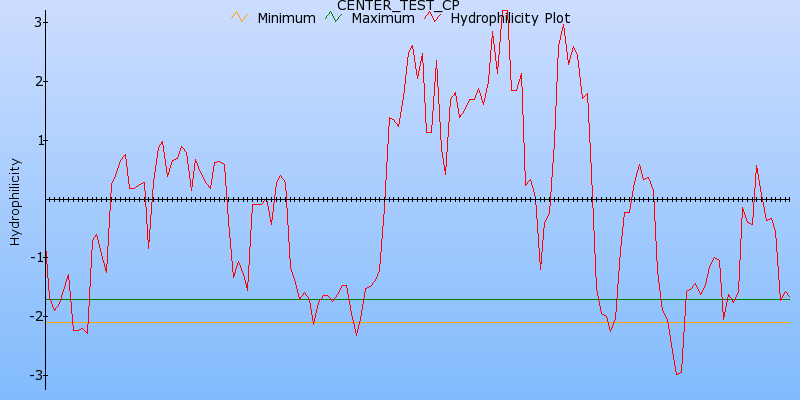The width and height of the screenshot is (800, 400).
Task: Select the Minimum legend label
Action: coord(286,18)
